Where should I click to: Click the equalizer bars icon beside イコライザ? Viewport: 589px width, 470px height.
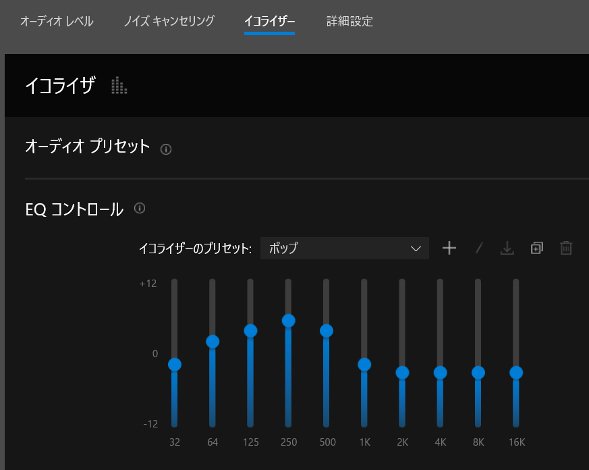(x=119, y=85)
